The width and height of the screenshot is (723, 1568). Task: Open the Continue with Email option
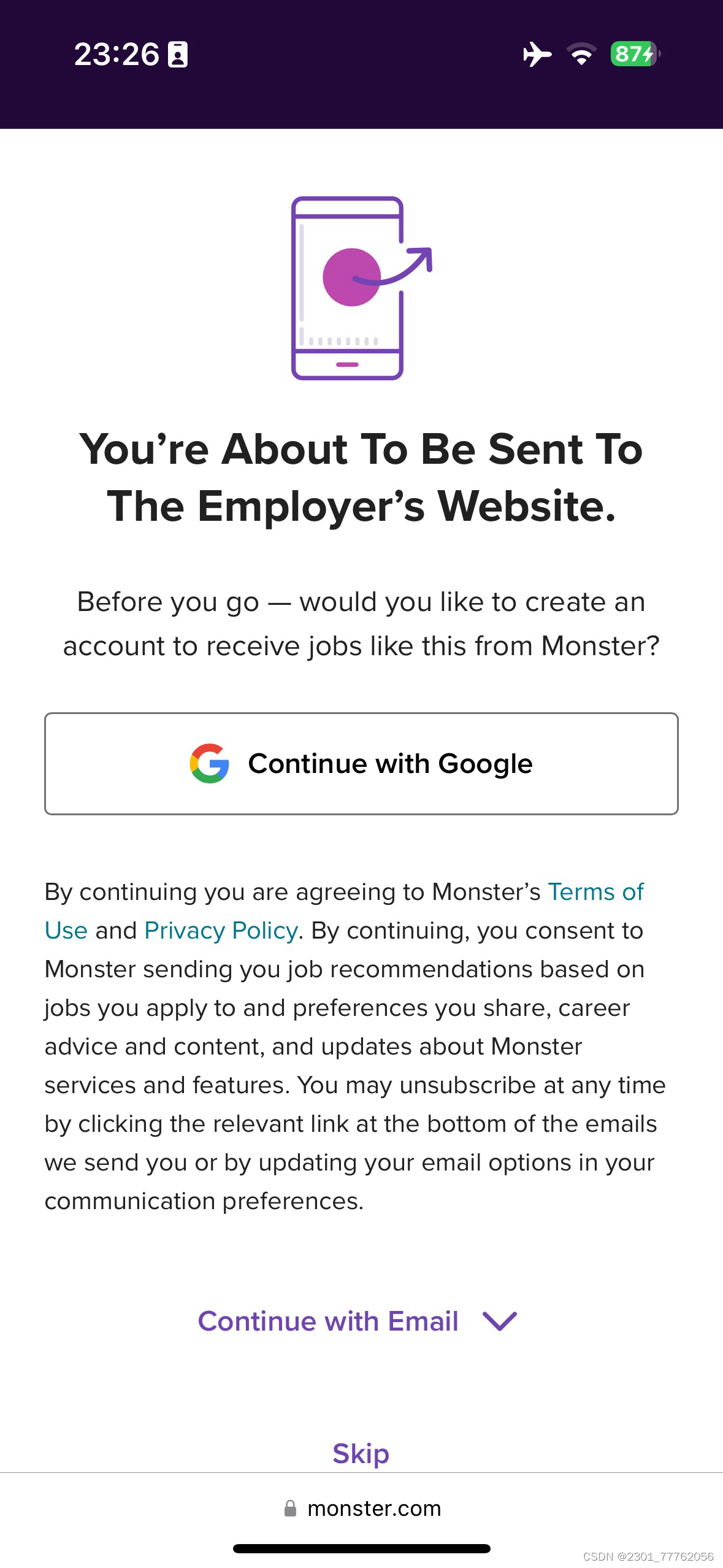point(328,1321)
